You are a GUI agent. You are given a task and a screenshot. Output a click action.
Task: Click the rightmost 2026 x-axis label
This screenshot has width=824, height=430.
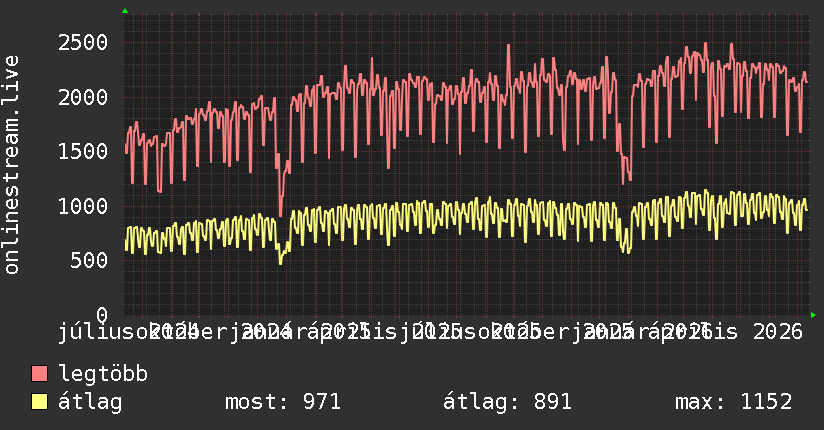point(778,332)
